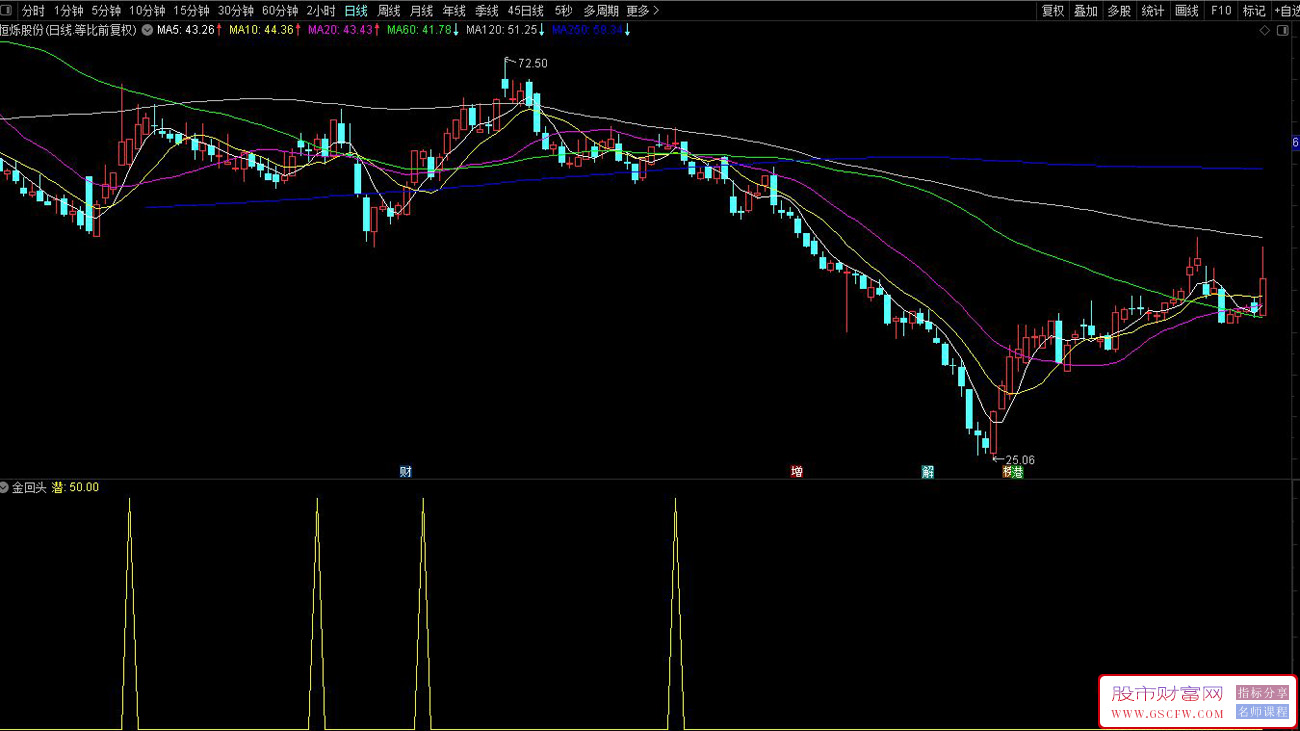Image resolution: width=1300 pixels, height=731 pixels.
Task: Select the 30分钟 period tab
Action: pyautogui.click(x=236, y=11)
